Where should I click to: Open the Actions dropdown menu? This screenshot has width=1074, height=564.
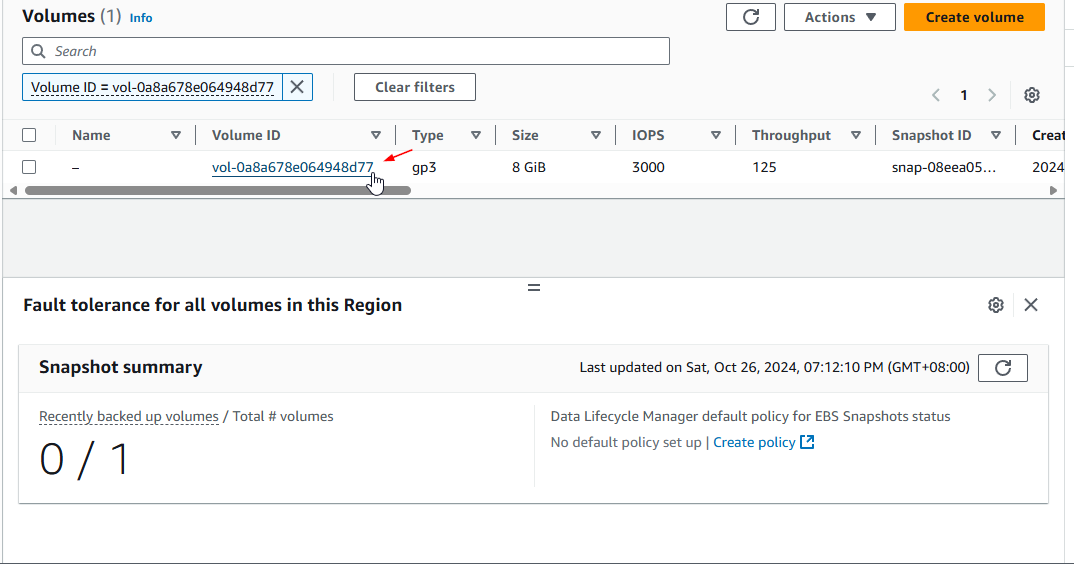click(x=839, y=17)
